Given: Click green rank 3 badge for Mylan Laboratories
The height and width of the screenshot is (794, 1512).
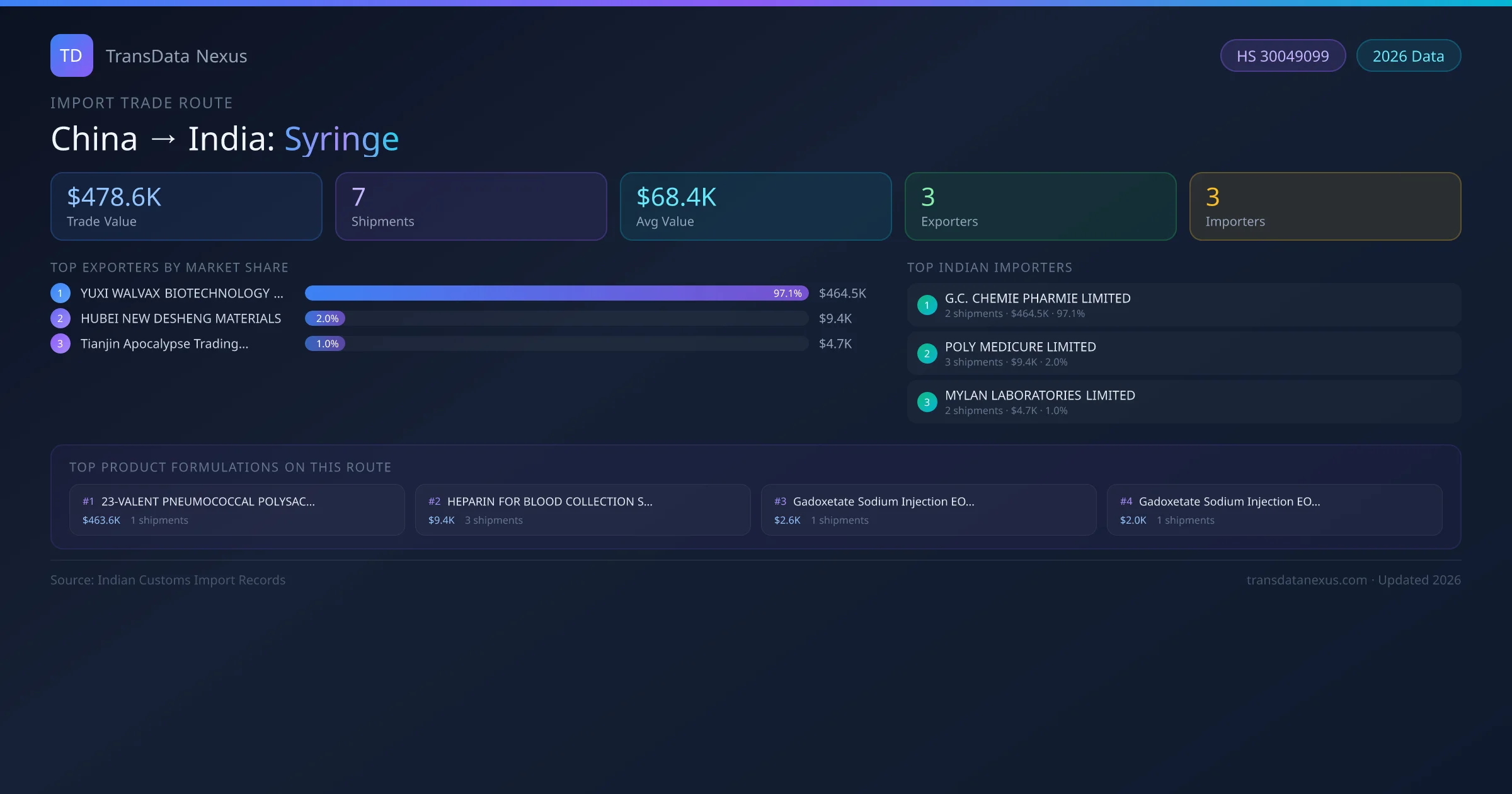Looking at the screenshot, I should 927,402.
